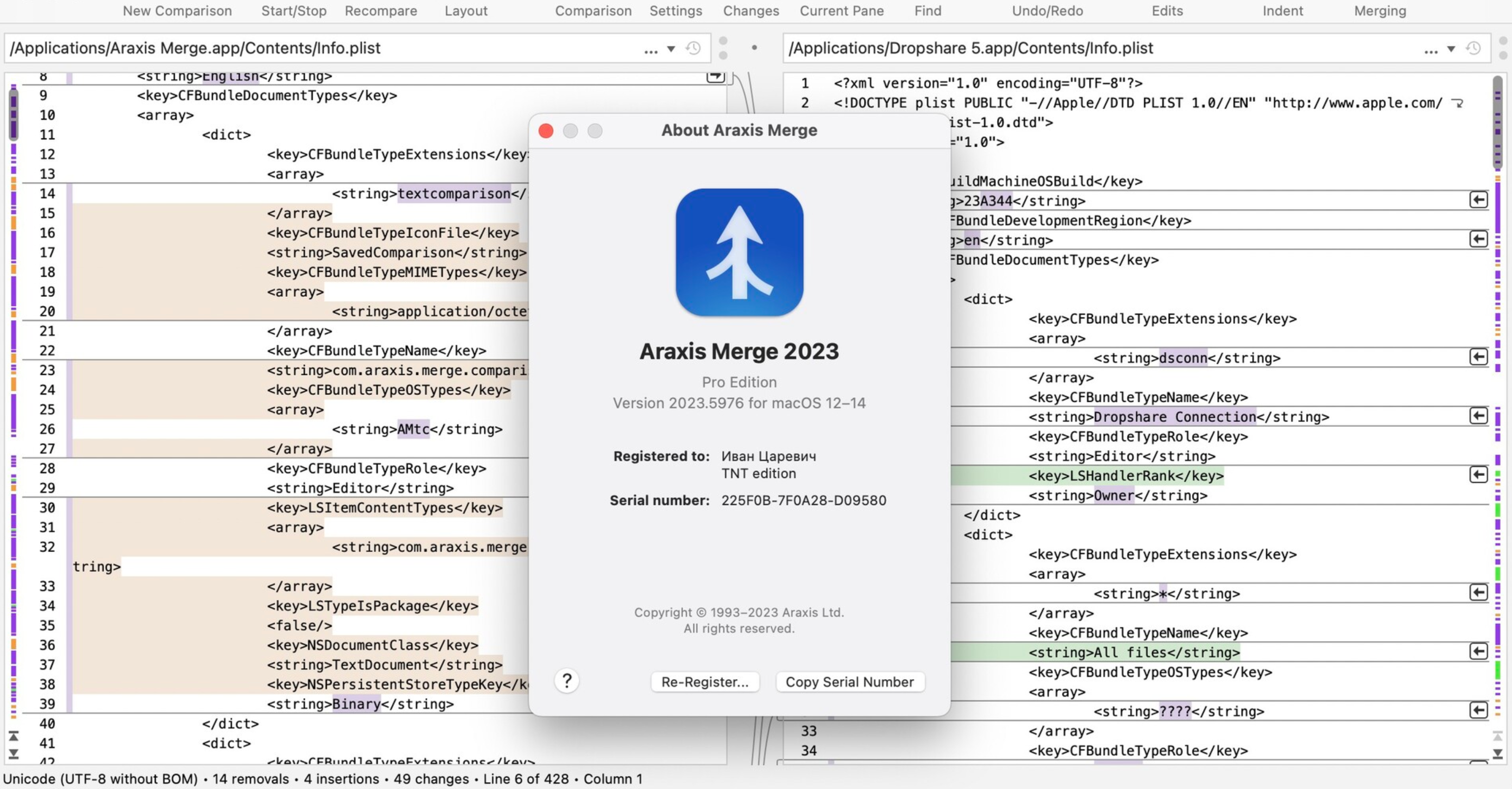This screenshot has height=789, width=1512.
Task: Click LSHandlerRank key in right pane
Action: [1126, 475]
